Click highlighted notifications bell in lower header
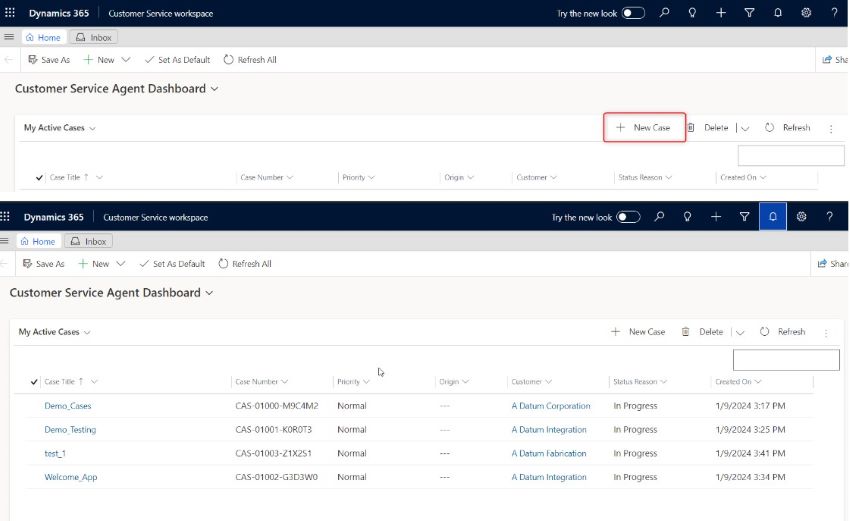This screenshot has width=850, height=521. click(x=773, y=217)
